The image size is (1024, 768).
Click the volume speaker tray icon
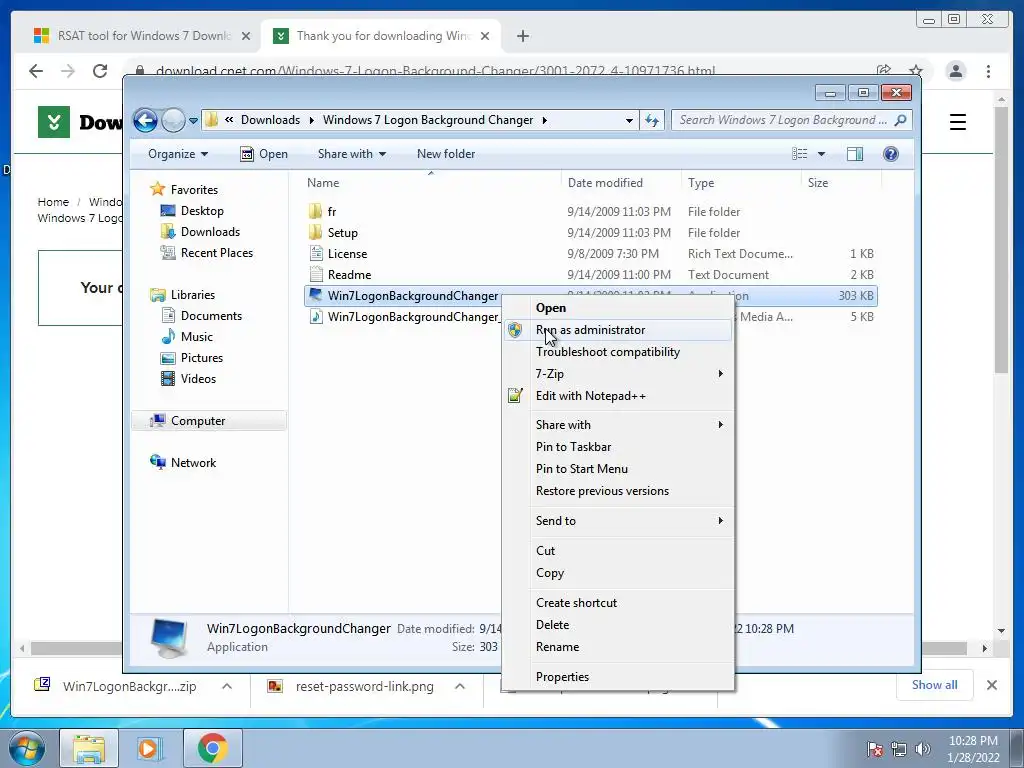pyautogui.click(x=923, y=749)
